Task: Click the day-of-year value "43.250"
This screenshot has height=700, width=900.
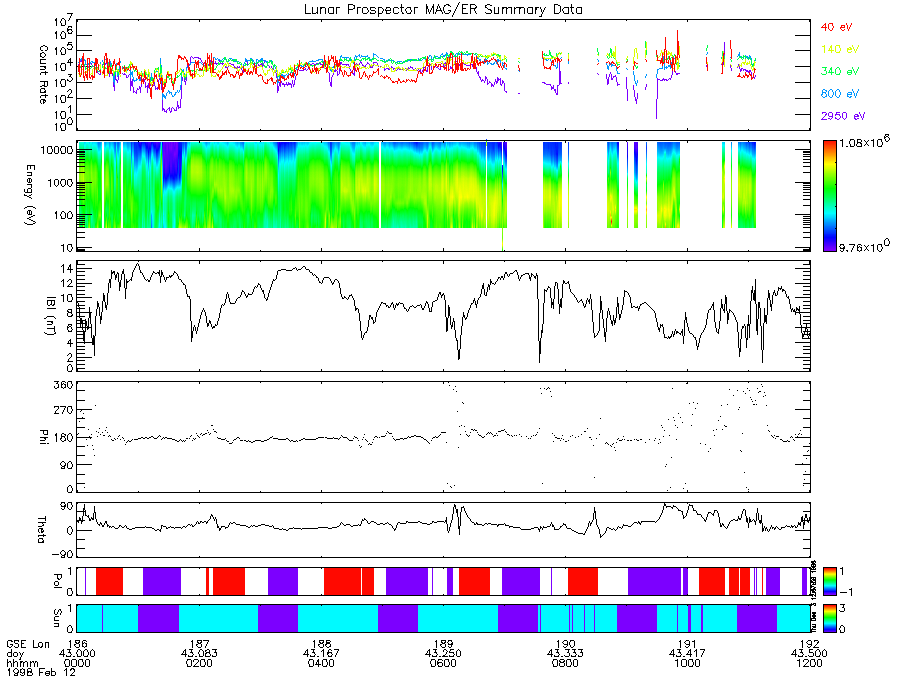Action: [x=443, y=654]
